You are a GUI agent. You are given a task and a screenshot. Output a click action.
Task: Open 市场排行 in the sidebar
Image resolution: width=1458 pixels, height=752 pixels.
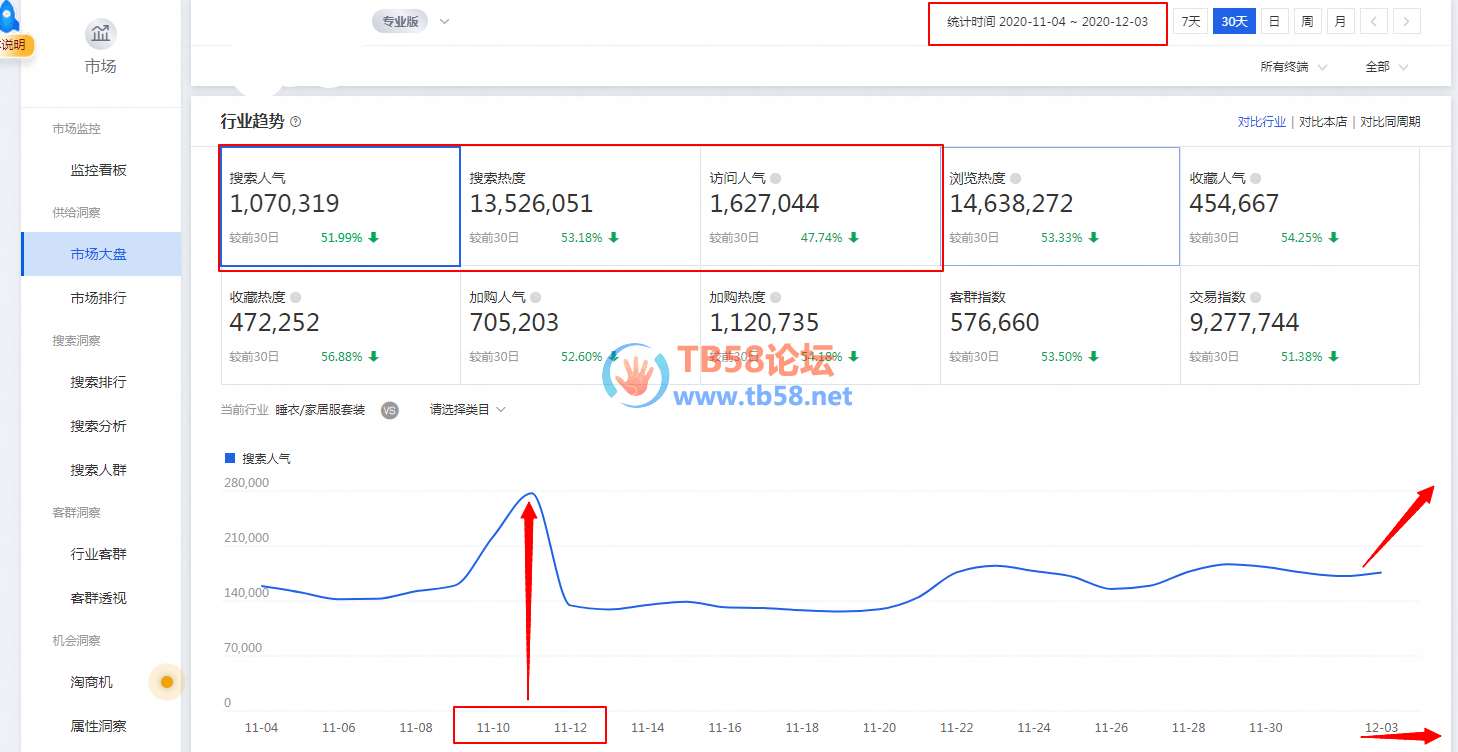98,298
